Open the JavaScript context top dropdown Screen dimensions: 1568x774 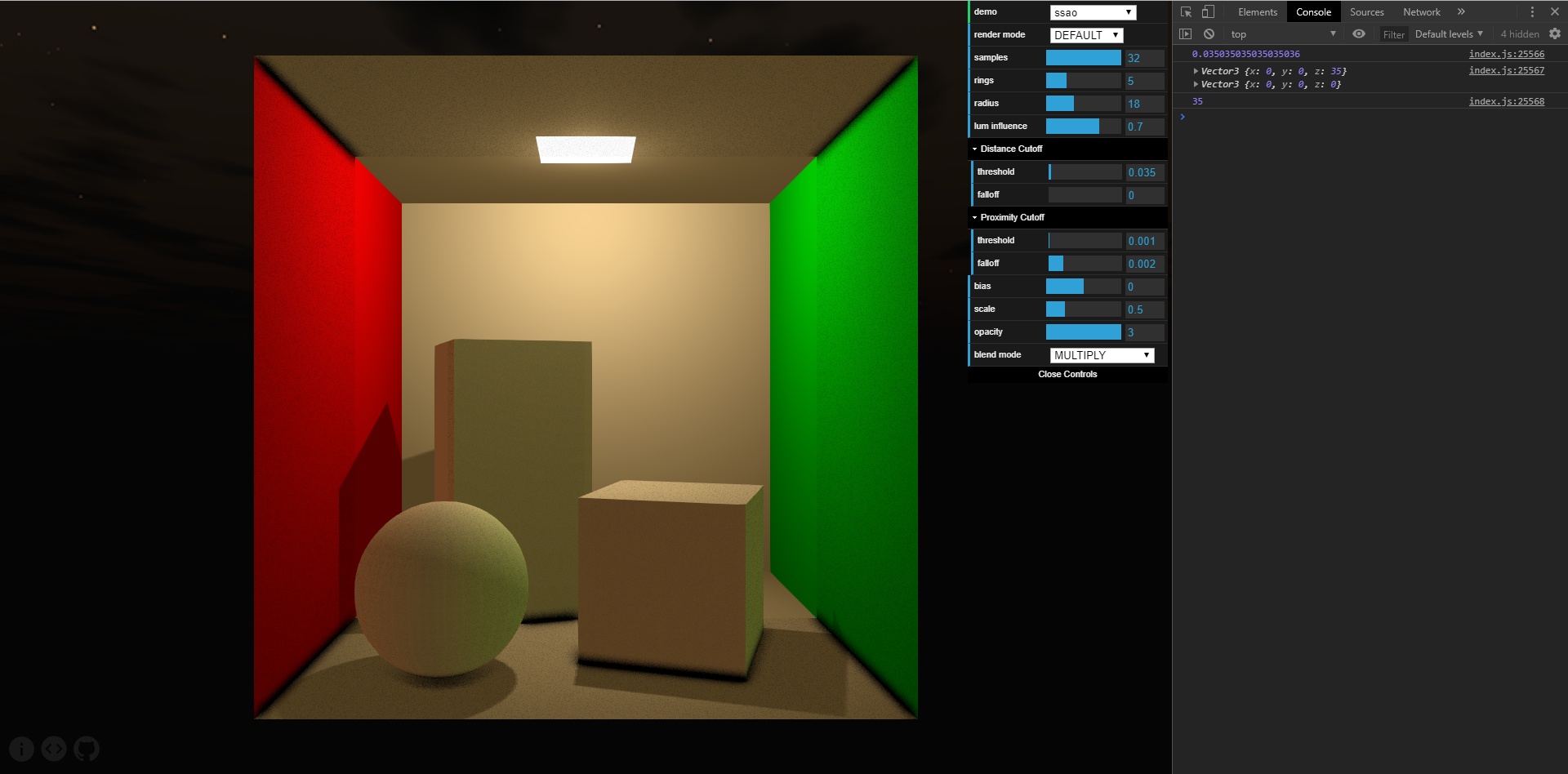click(1282, 33)
